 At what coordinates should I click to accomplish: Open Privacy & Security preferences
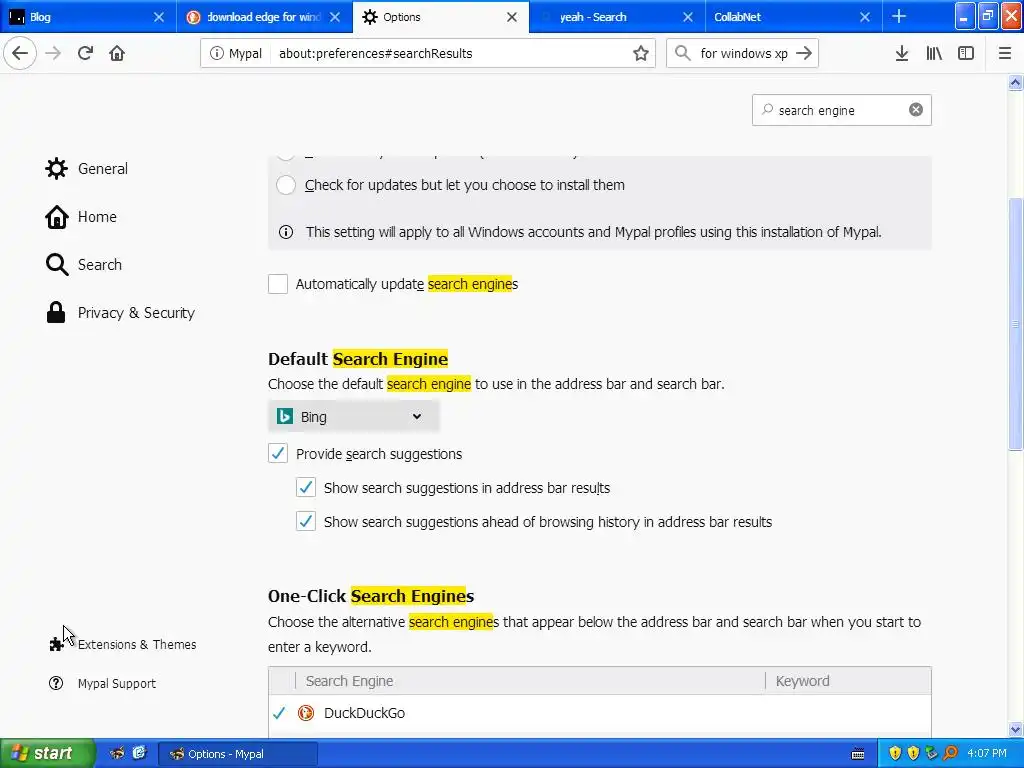coord(120,313)
